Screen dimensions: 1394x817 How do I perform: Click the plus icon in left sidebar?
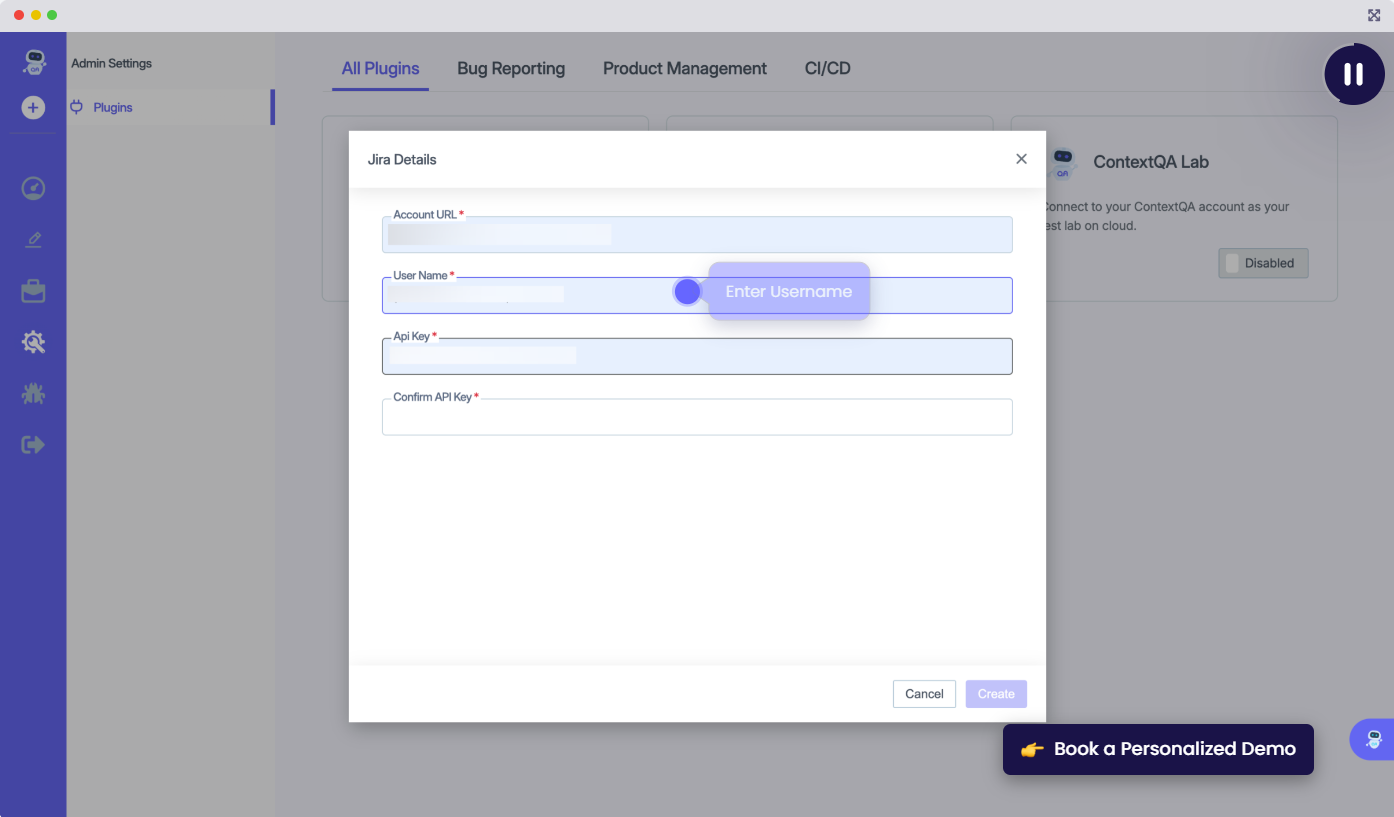(x=33, y=107)
